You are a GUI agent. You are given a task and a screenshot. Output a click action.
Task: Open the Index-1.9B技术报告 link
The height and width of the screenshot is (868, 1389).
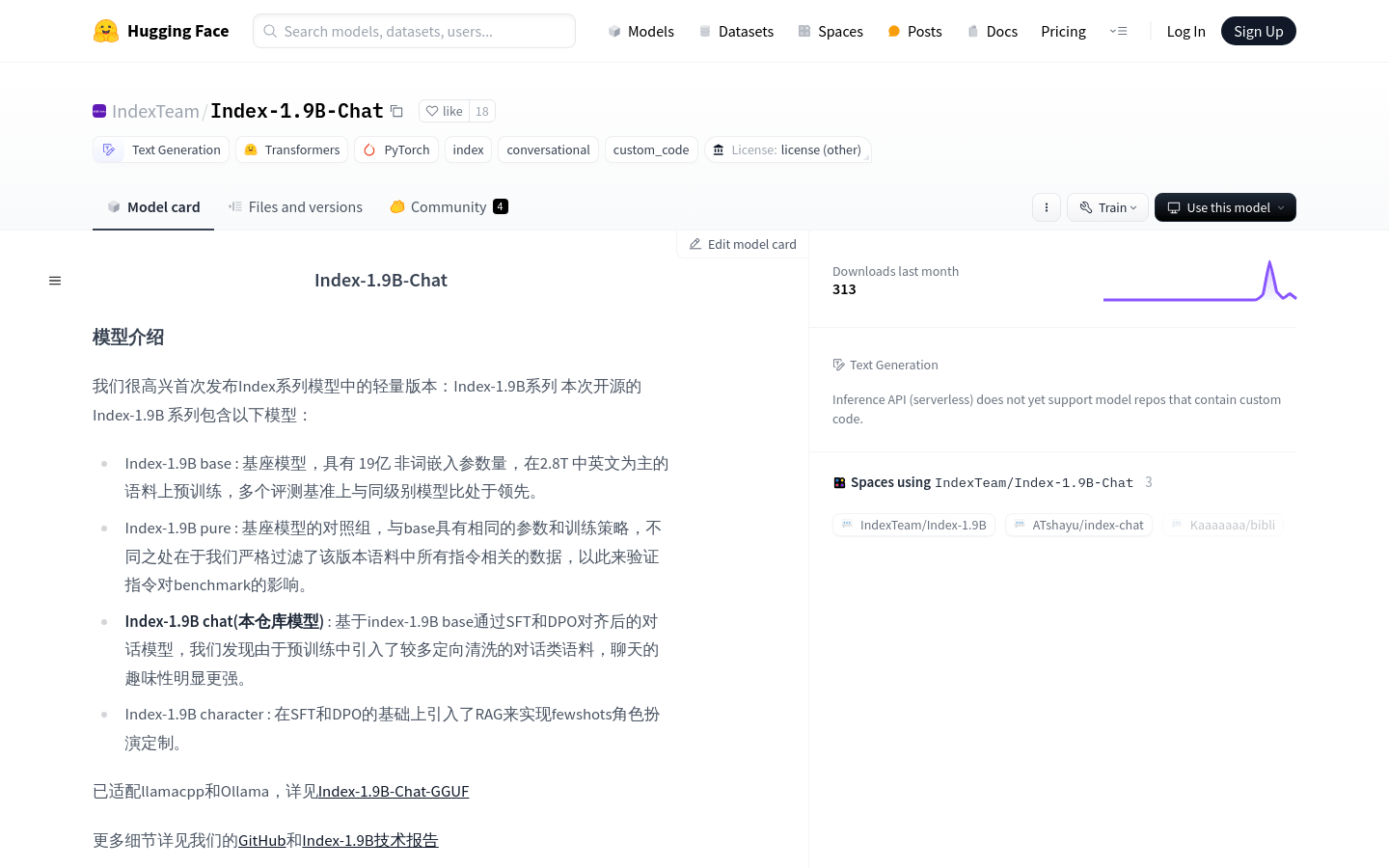tap(370, 840)
